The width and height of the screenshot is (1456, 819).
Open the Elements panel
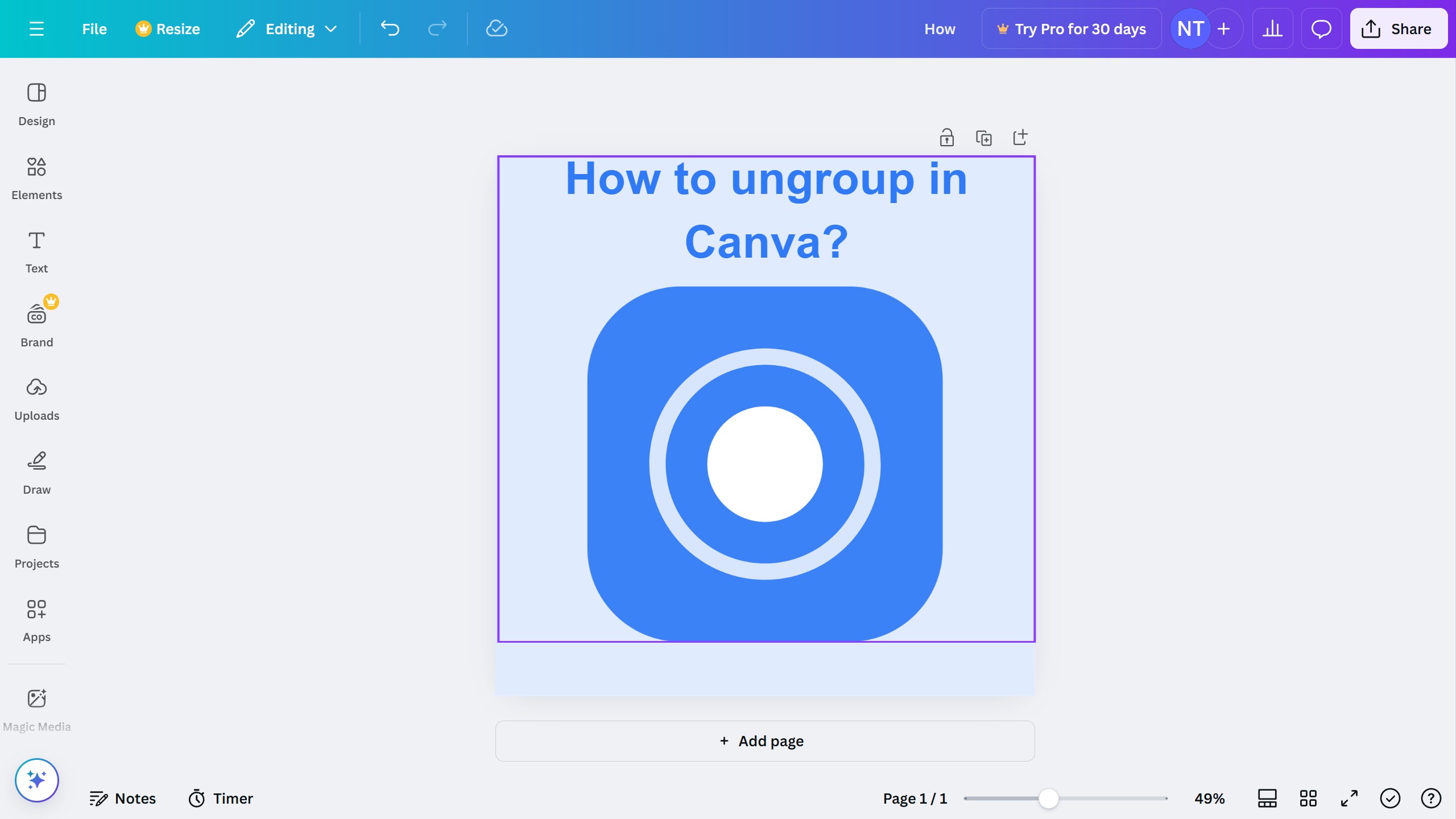[36, 177]
